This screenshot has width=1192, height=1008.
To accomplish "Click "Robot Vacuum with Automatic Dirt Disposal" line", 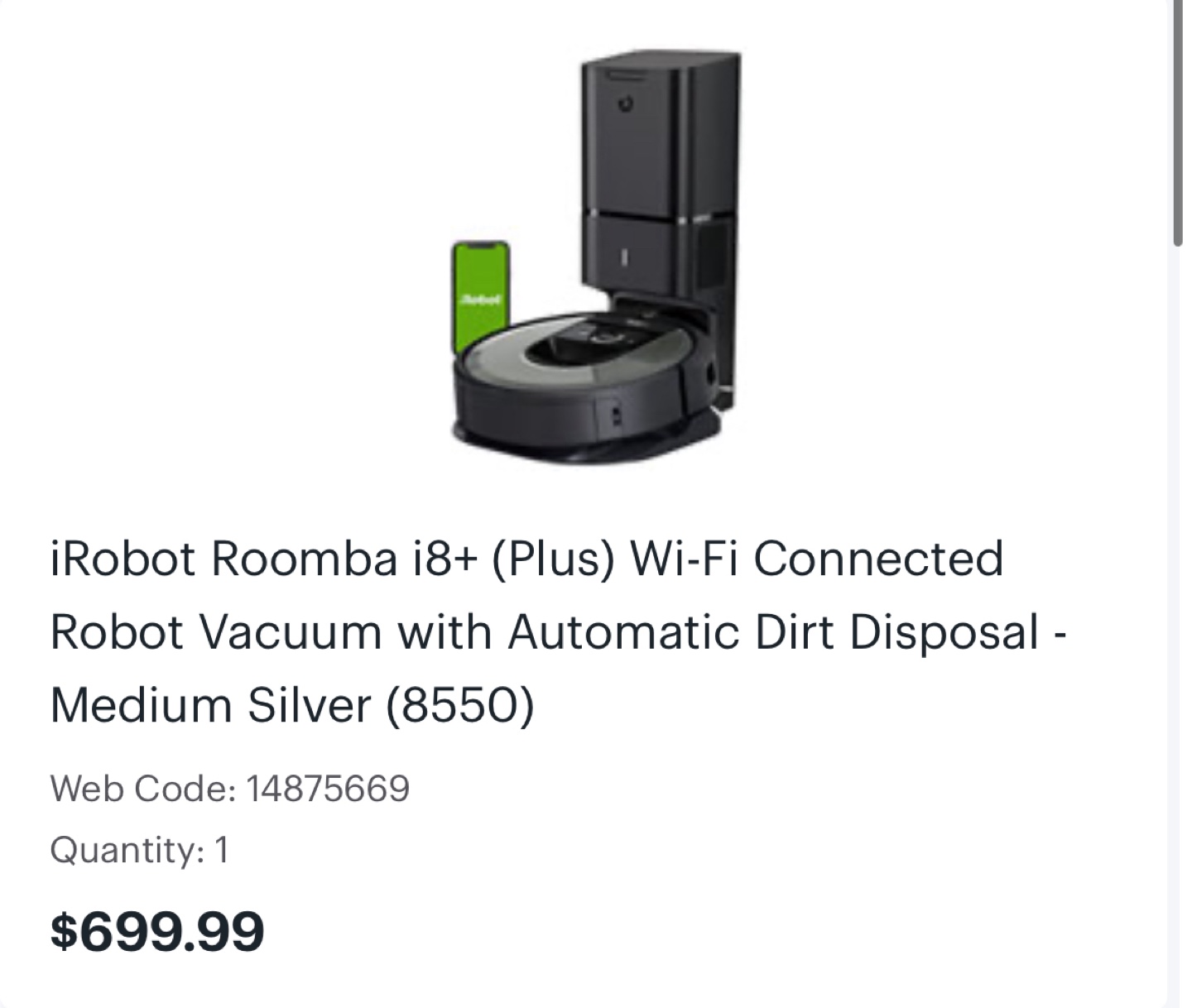I will coord(545,631).
